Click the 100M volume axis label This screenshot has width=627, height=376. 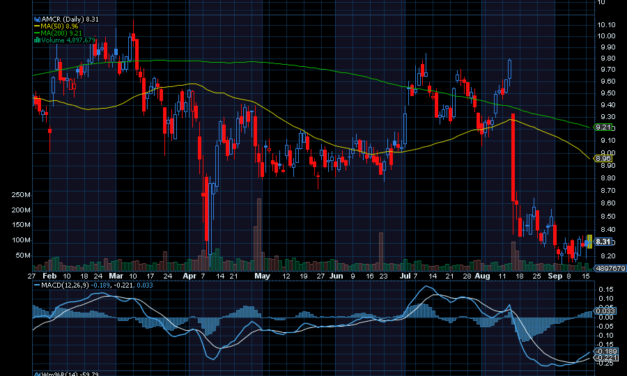21,240
